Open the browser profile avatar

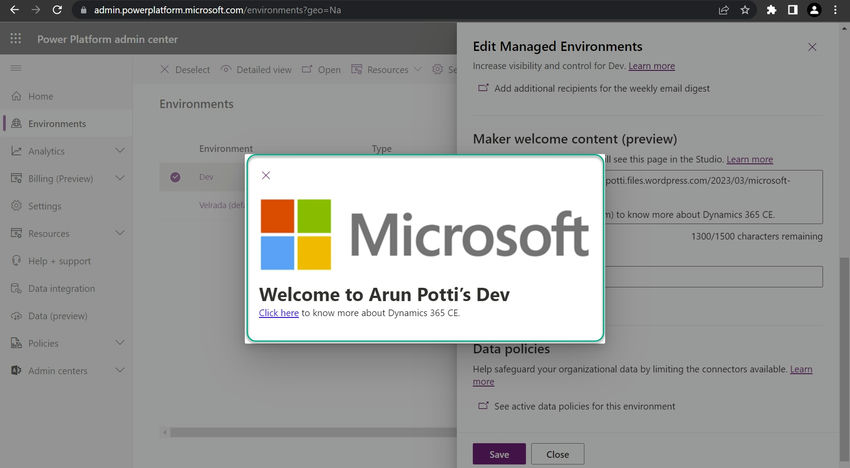point(814,10)
